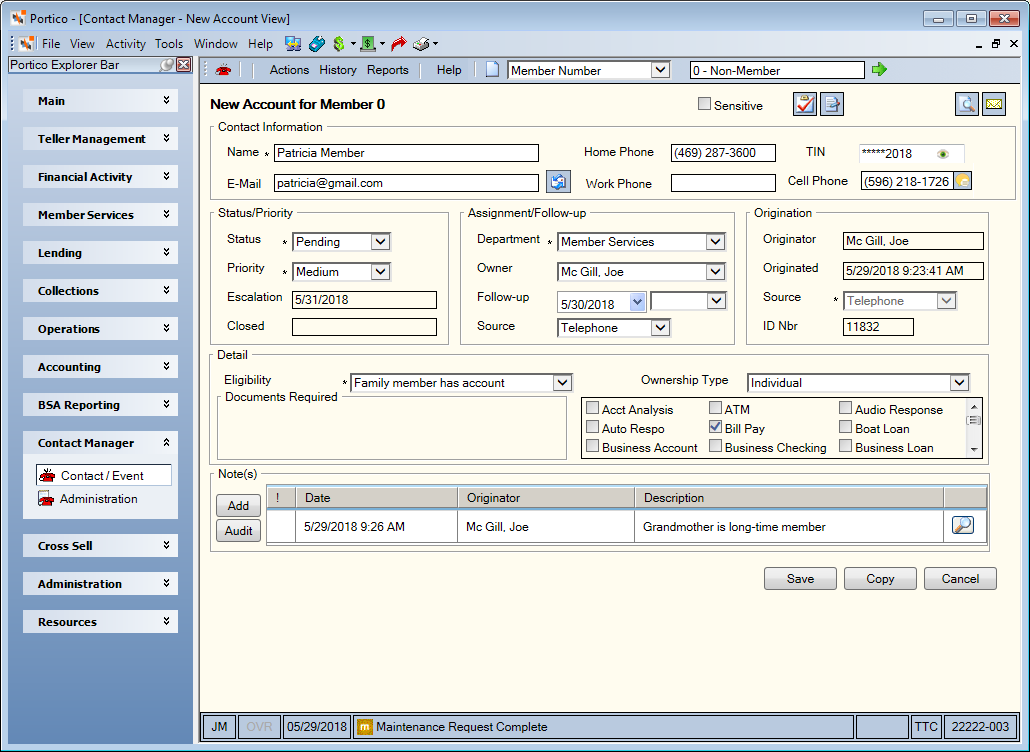The height and width of the screenshot is (752, 1030).
Task: Enable the Business Checking checkbox
Action: click(x=715, y=446)
